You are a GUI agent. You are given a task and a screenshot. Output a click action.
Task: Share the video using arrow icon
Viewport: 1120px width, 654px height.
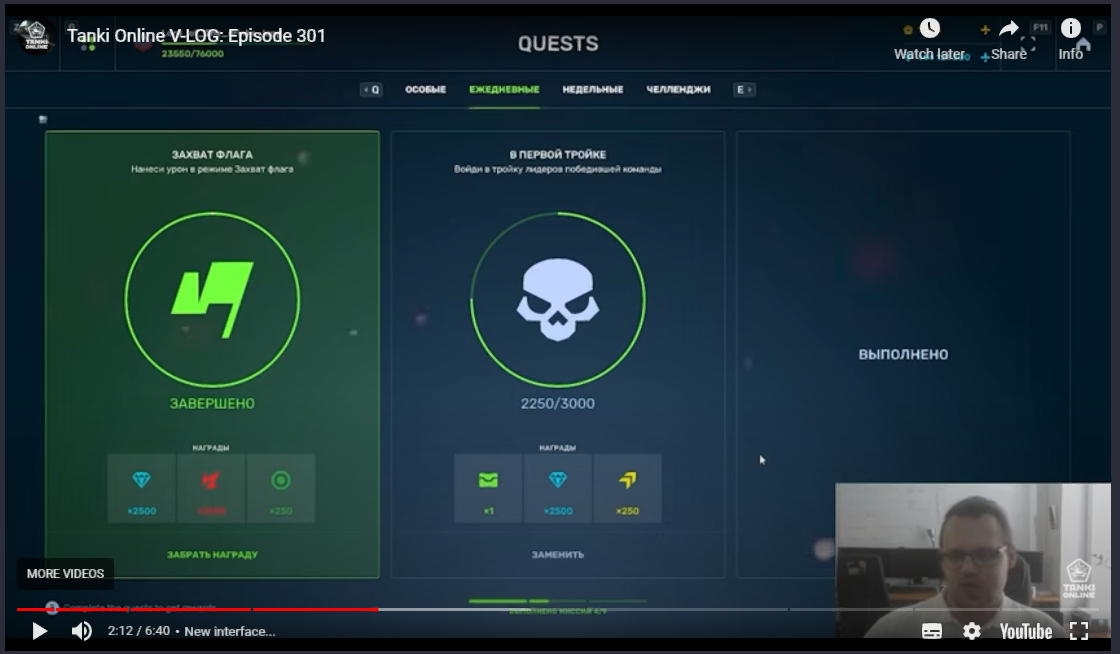[x=1009, y=40]
